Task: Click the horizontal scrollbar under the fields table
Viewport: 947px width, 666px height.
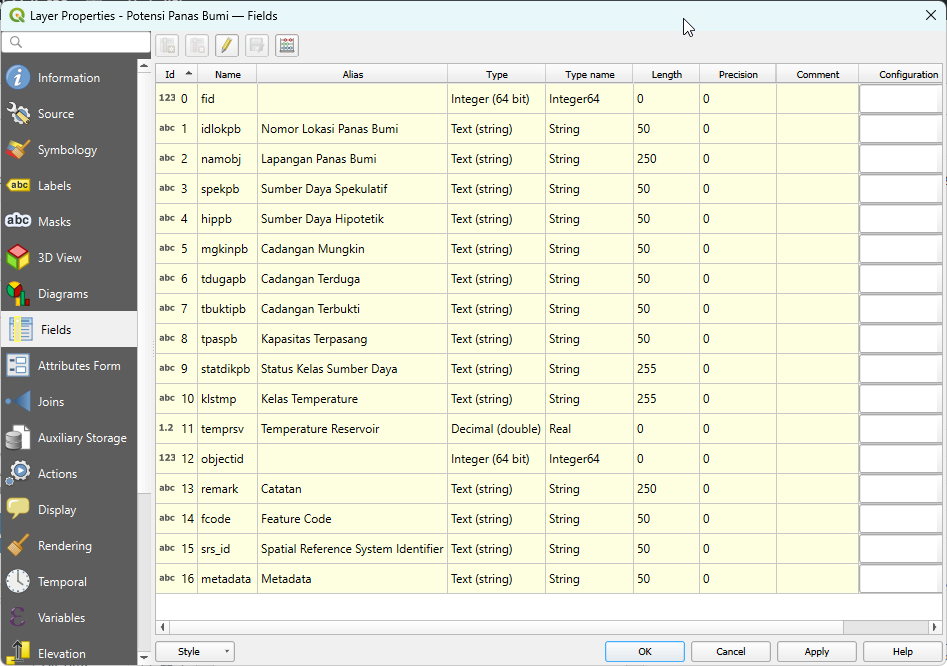Action: click(500, 627)
